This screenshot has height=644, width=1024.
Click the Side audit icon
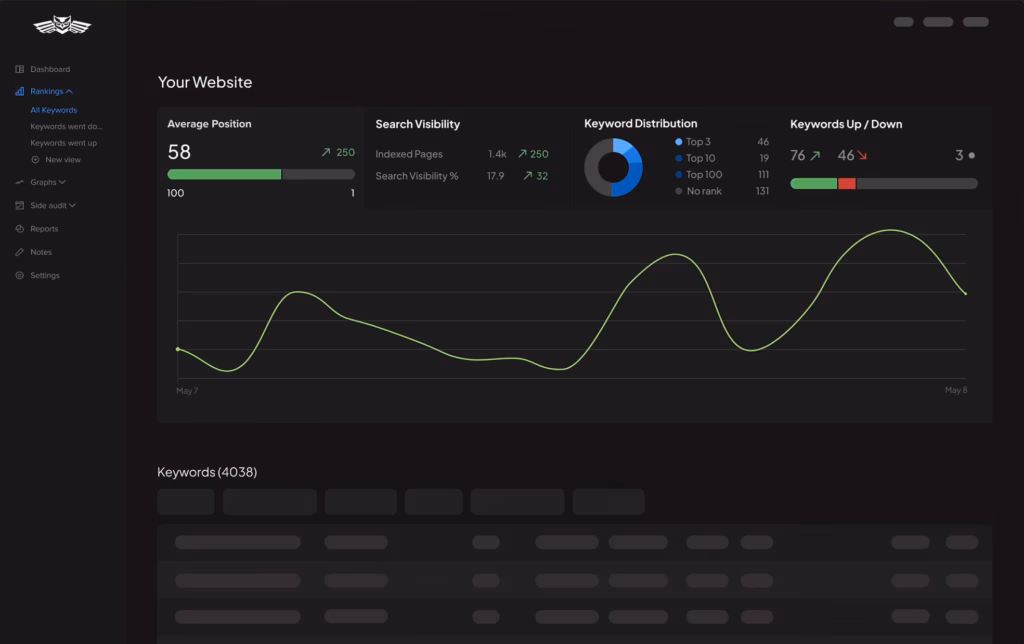(20, 205)
